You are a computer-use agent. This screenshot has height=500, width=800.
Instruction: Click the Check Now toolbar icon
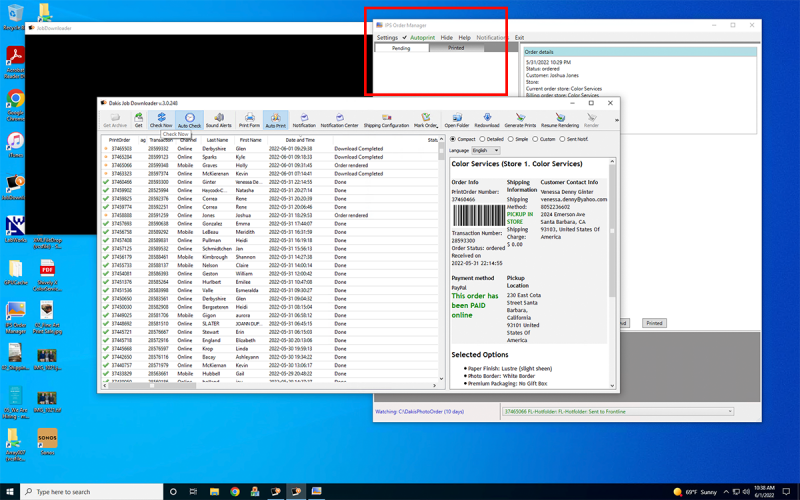pos(161,120)
